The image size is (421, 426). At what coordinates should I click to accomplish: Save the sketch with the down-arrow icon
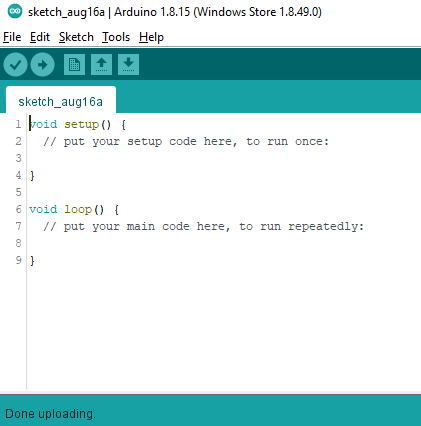128,64
